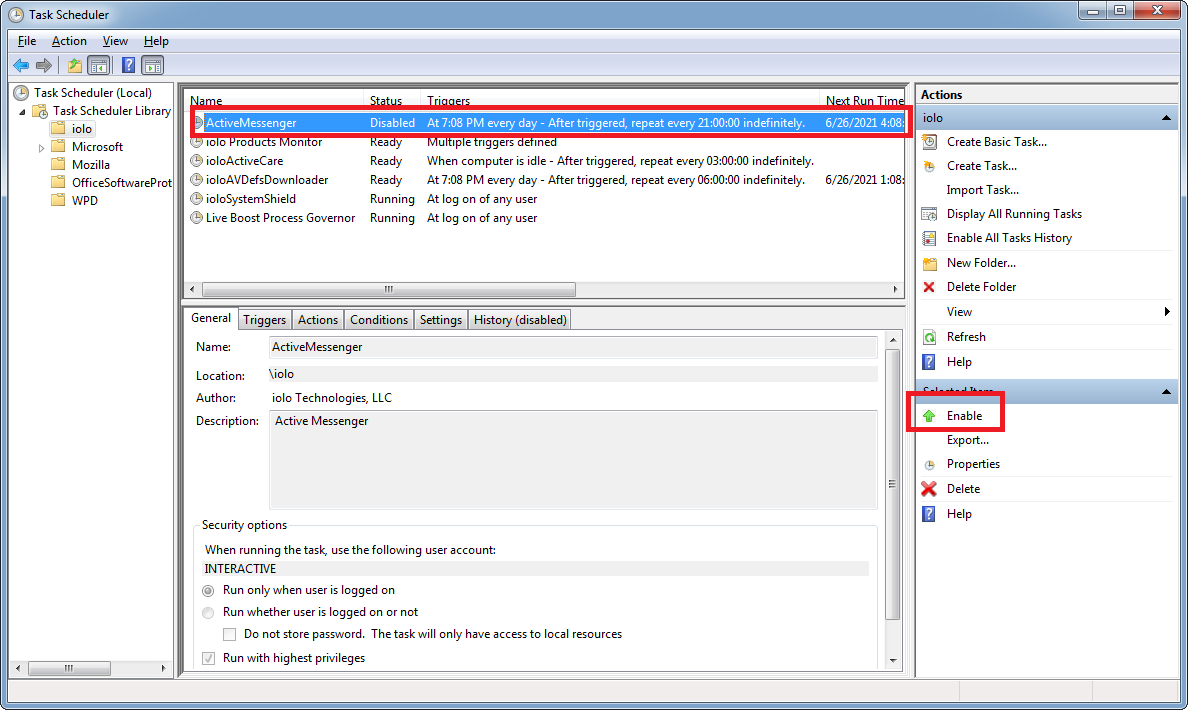This screenshot has width=1188, height=710.
Task: Select Run whether user is logged on radio button
Action: (x=208, y=612)
